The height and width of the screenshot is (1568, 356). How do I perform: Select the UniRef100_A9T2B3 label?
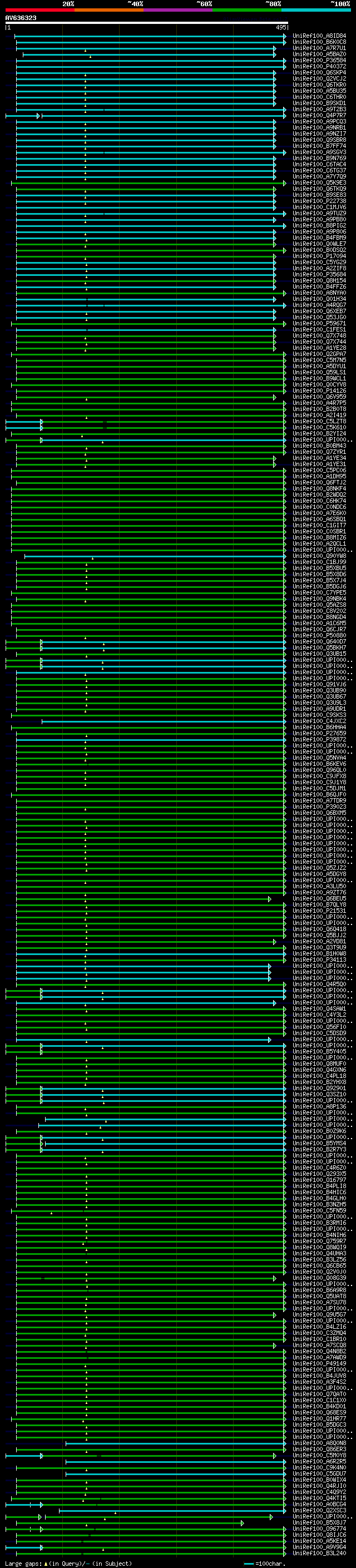[x=319, y=110]
